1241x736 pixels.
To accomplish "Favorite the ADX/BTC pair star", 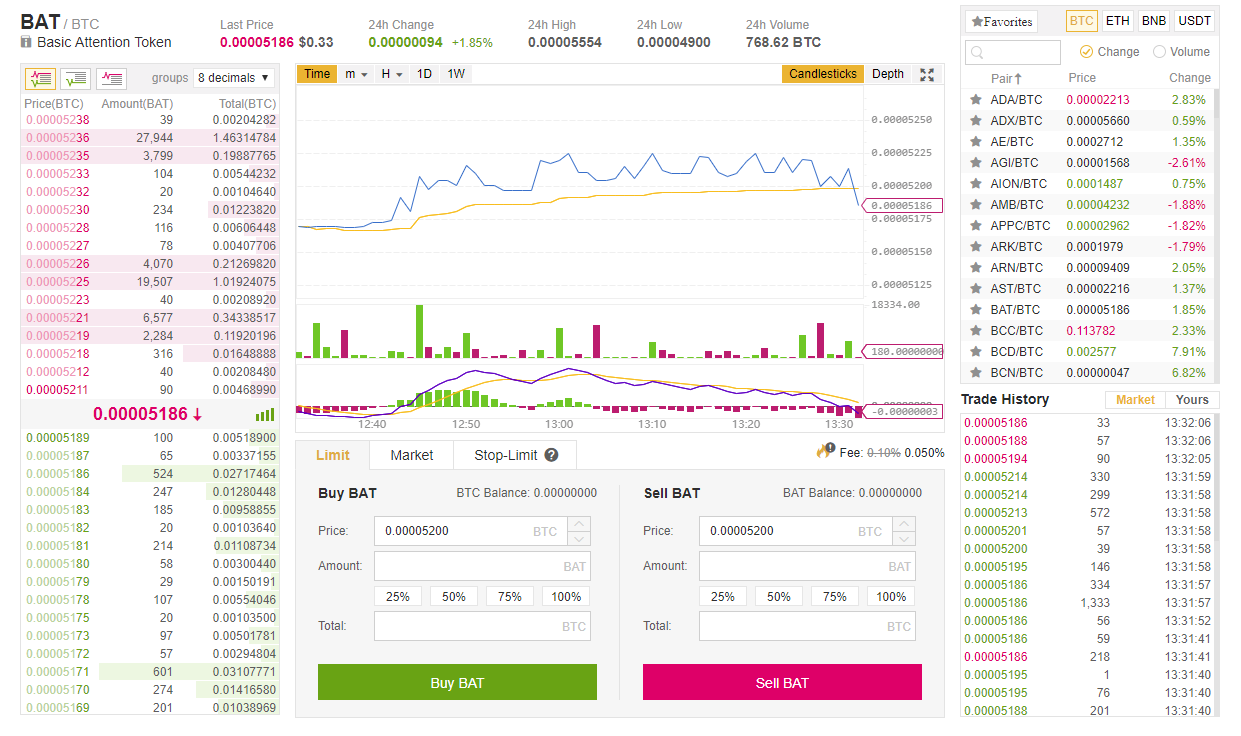I will [x=975, y=120].
